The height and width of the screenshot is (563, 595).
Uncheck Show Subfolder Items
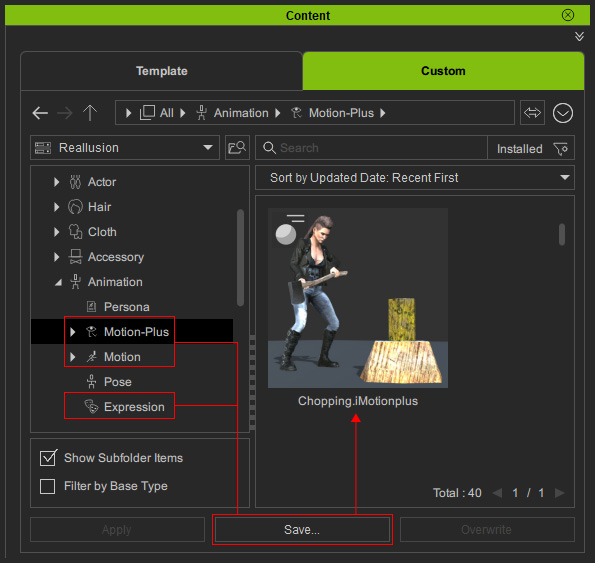48,458
